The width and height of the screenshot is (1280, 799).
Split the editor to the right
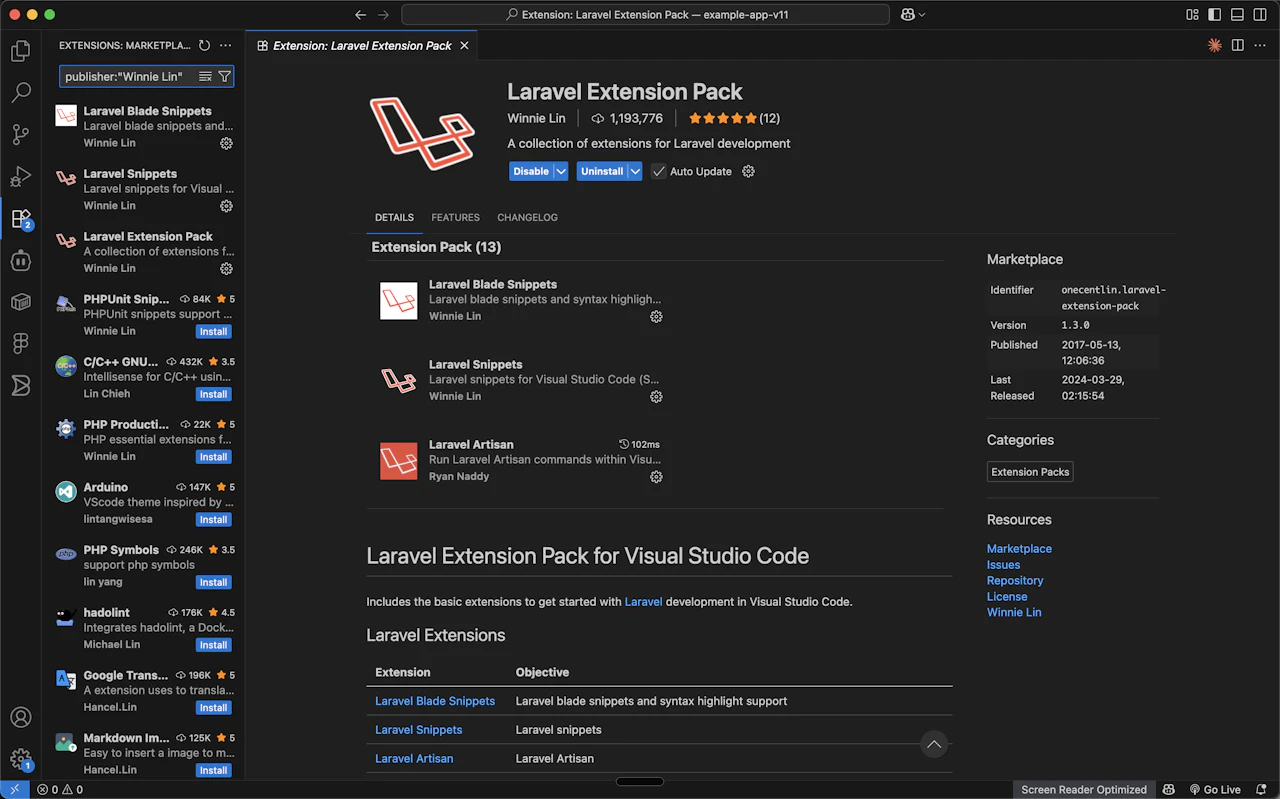click(x=1238, y=46)
